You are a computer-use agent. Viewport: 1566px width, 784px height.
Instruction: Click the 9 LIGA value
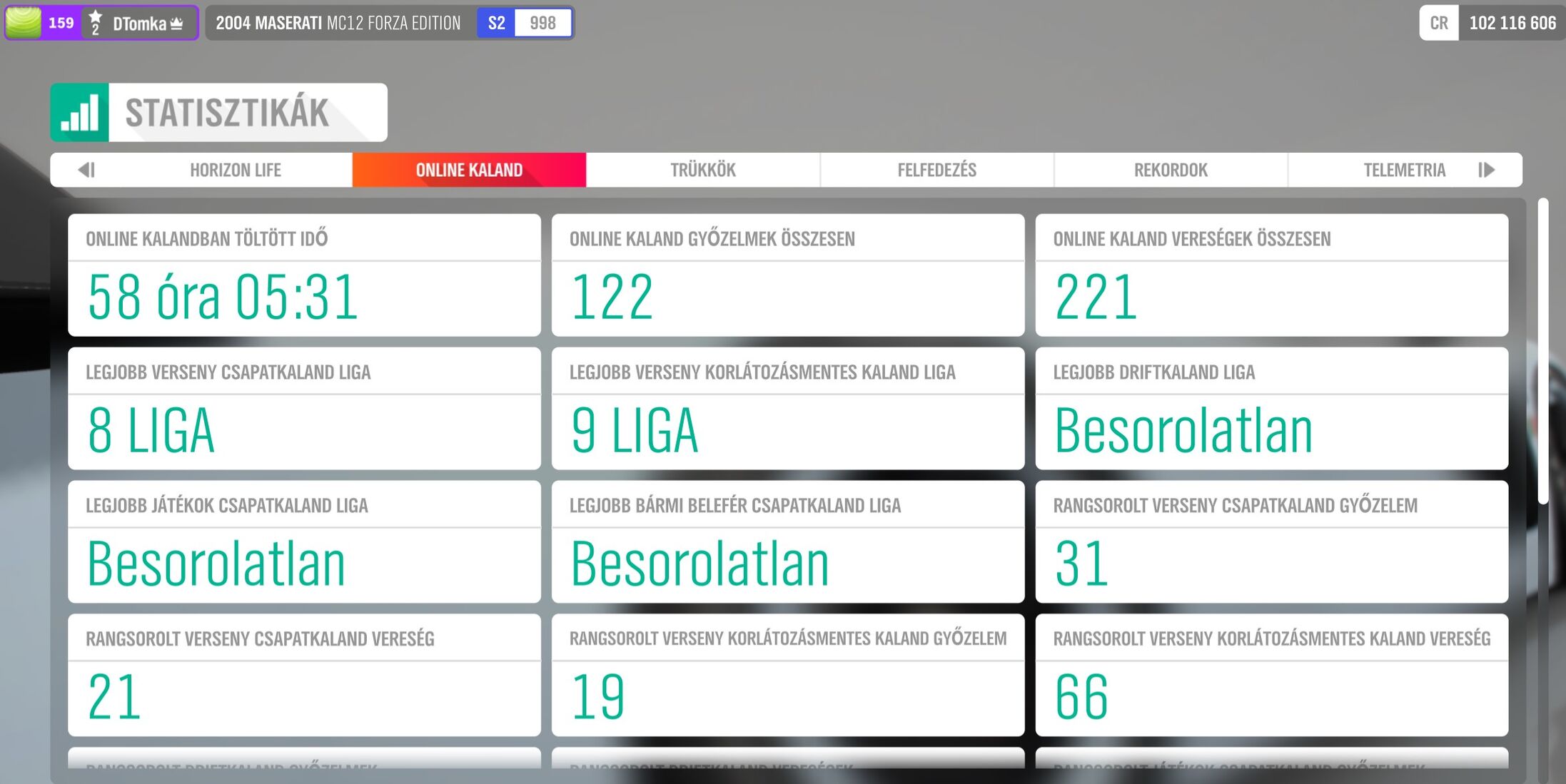point(635,430)
